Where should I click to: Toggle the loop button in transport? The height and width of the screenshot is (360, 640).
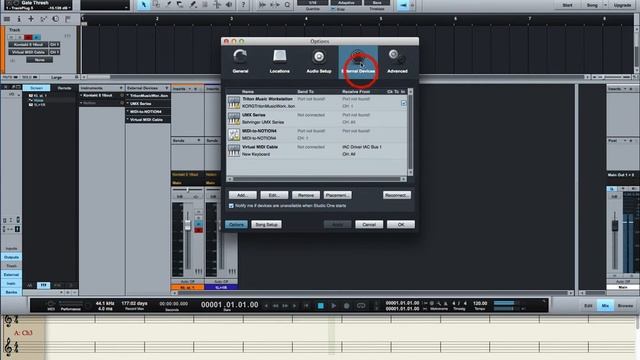361,305
